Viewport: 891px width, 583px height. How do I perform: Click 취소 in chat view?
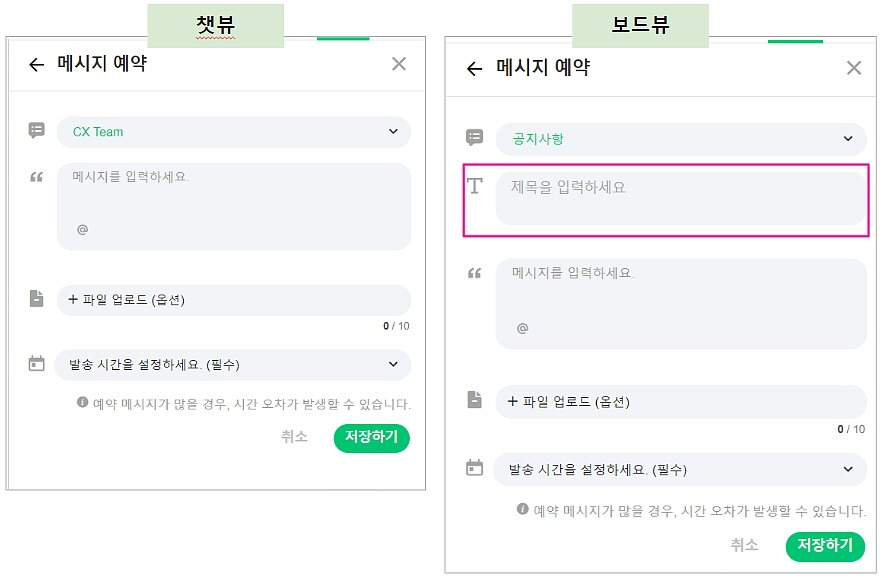click(294, 437)
